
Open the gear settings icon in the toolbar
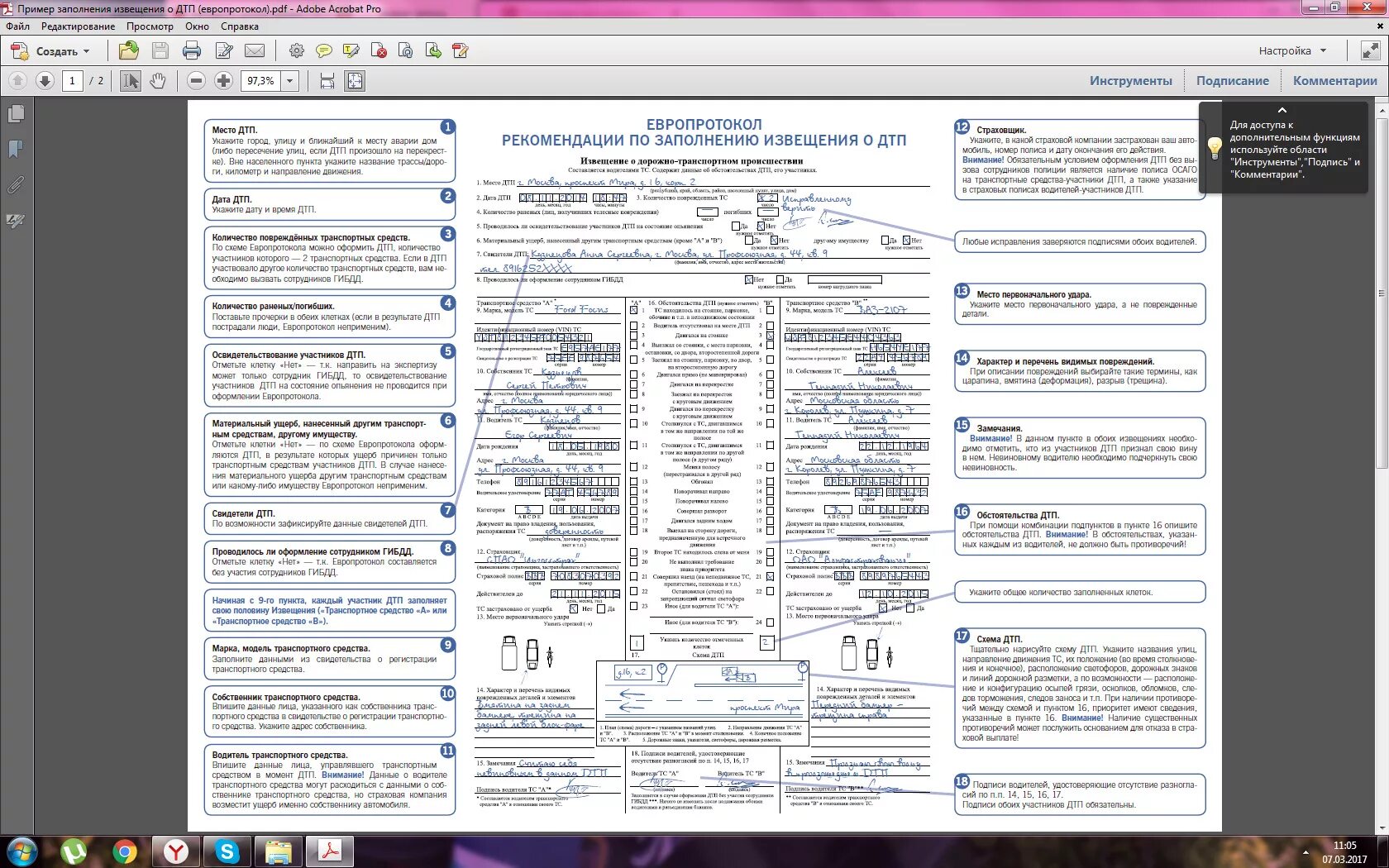pyautogui.click(x=296, y=51)
